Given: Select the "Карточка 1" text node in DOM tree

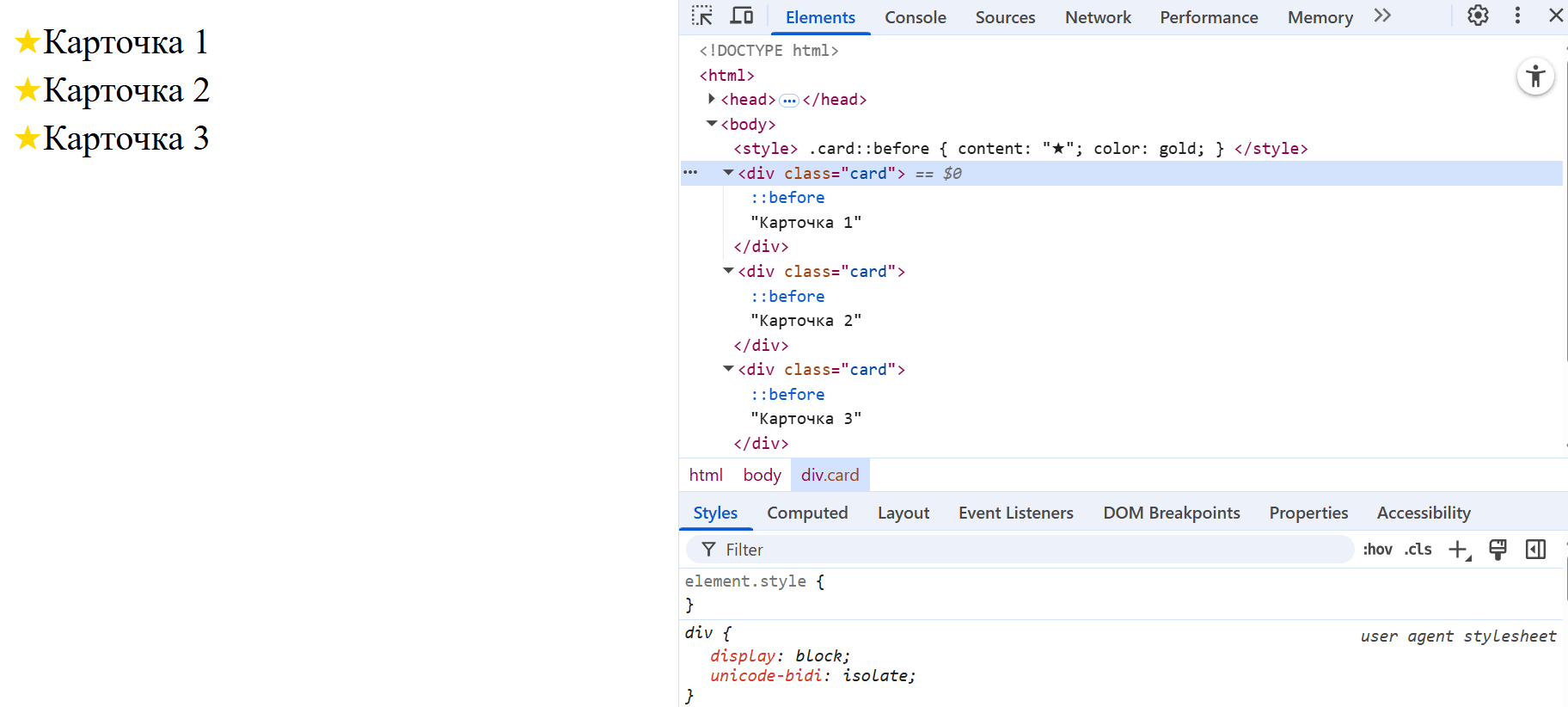Looking at the screenshot, I should coord(805,223).
